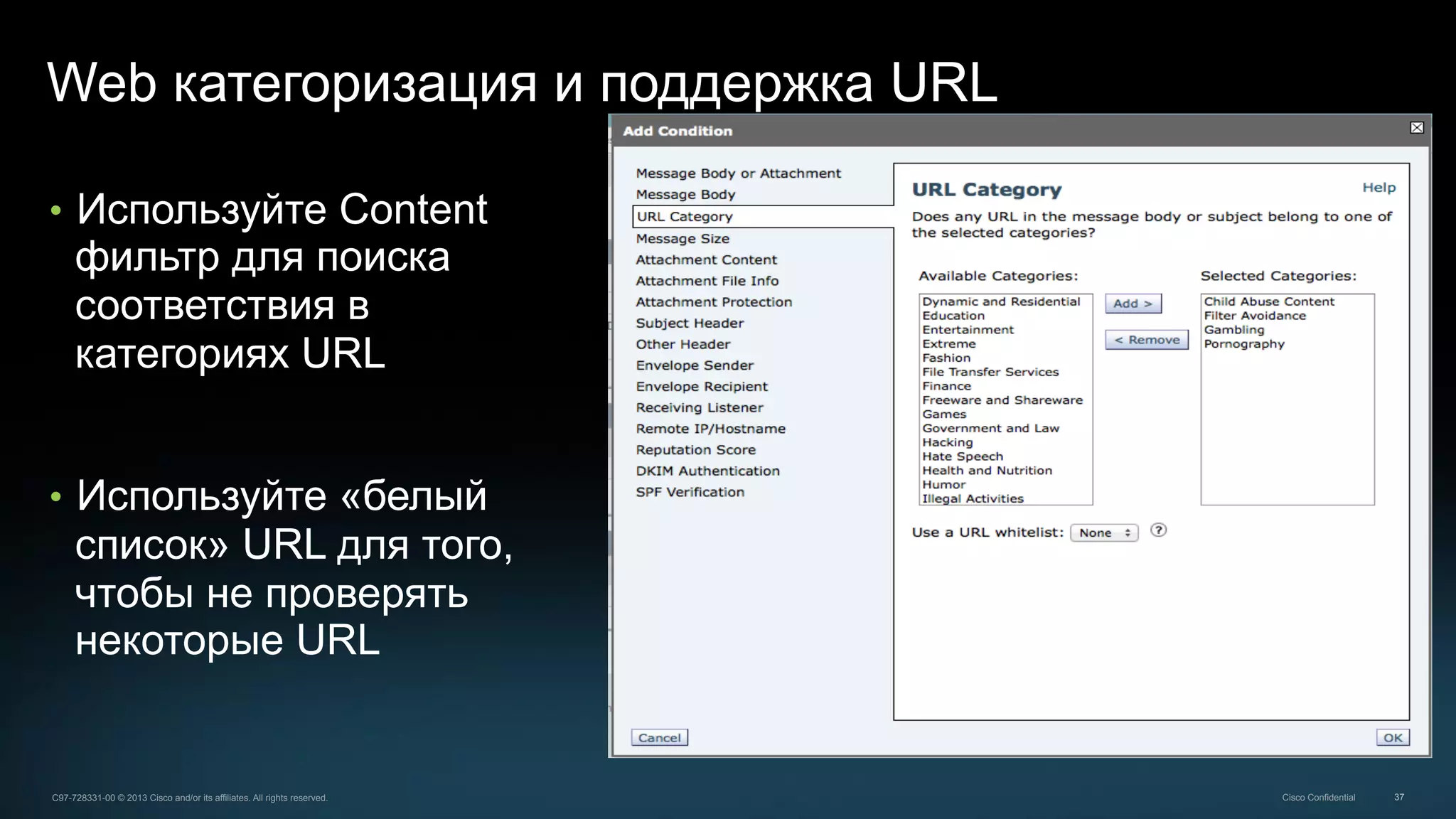This screenshot has height=819, width=1456.
Task: Select Finance in available categories
Action: click(x=1005, y=386)
